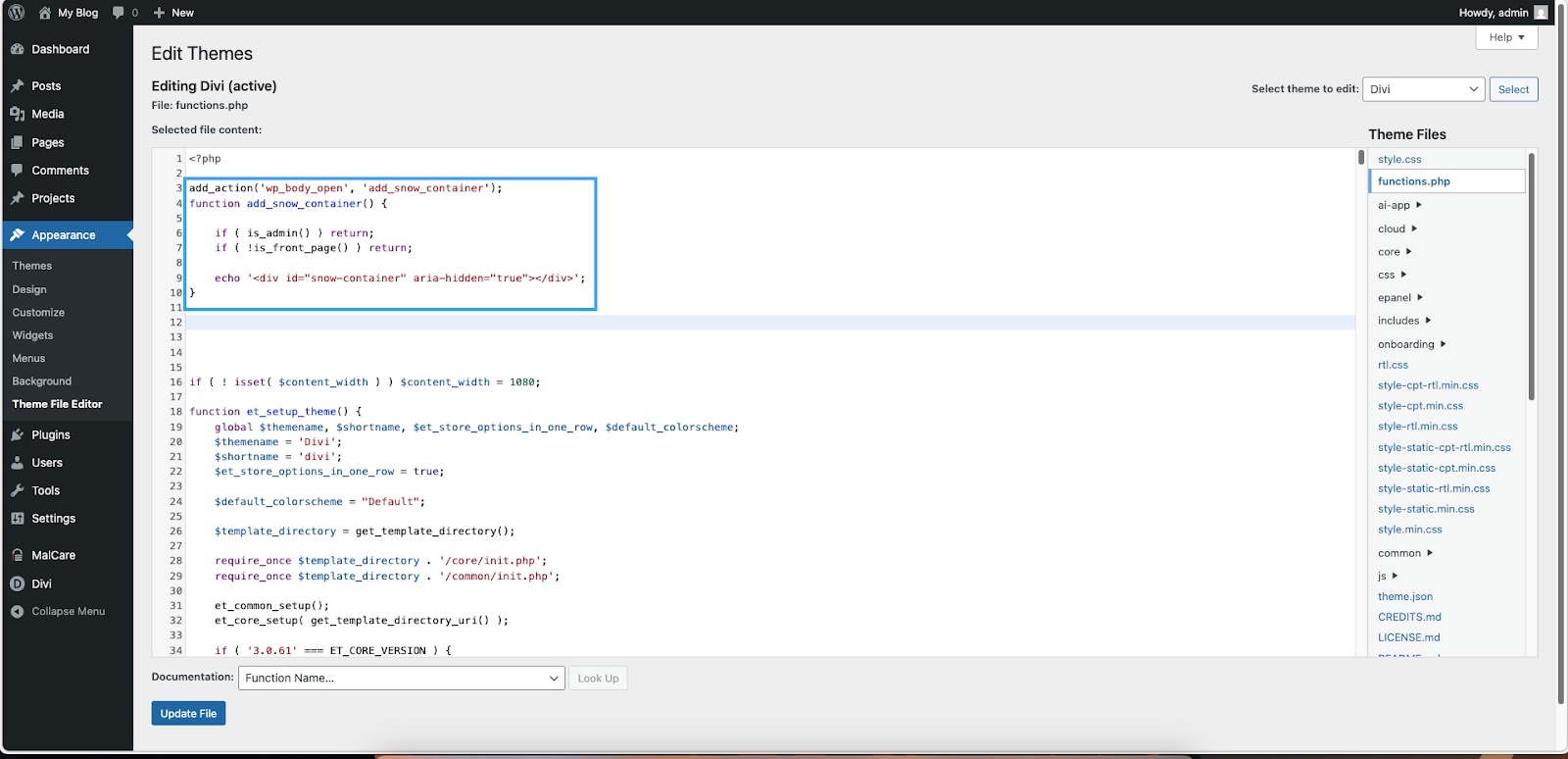Open CREDITS.md file
1568x759 pixels.
[1409, 617]
